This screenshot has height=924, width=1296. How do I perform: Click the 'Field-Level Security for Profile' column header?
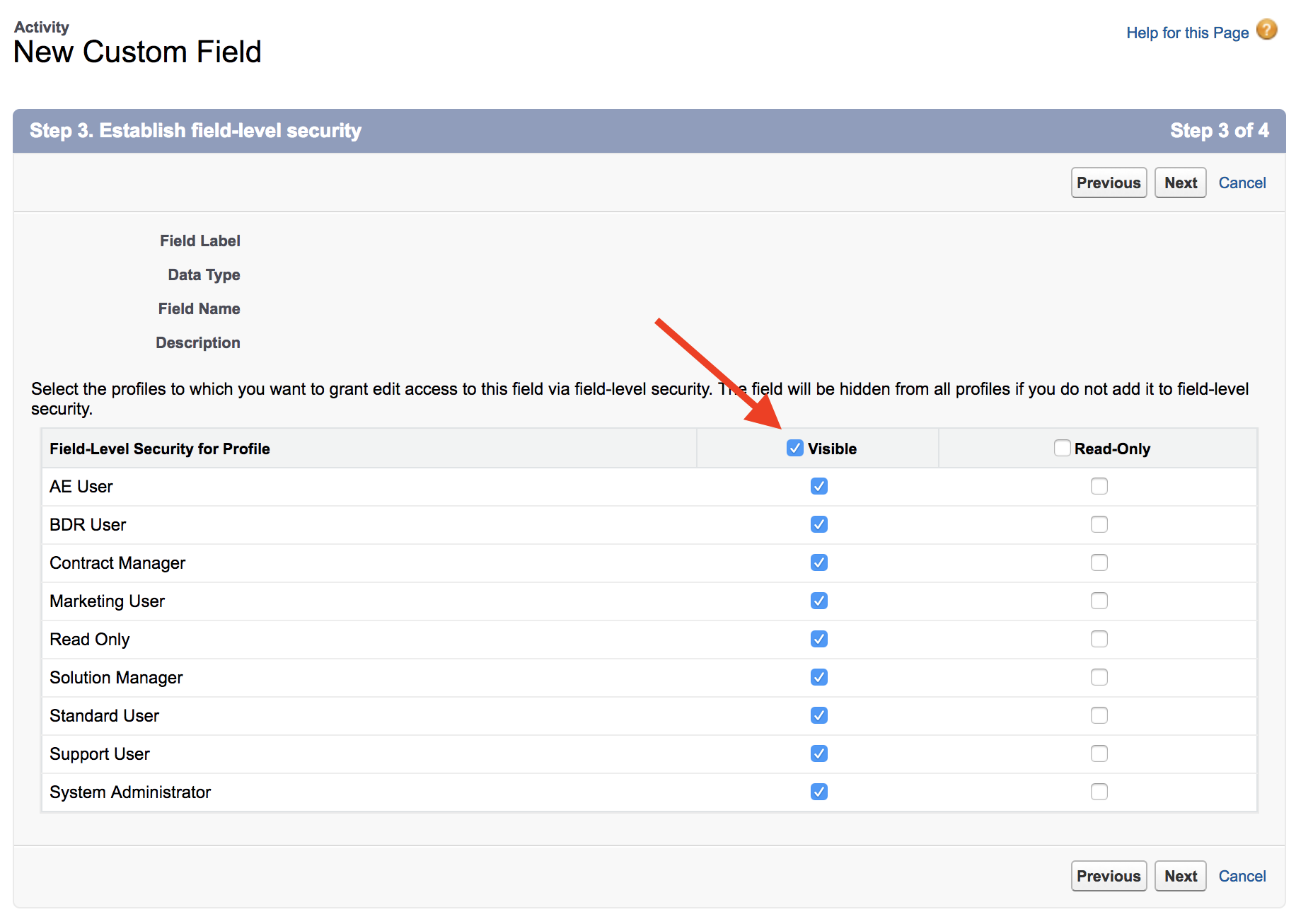click(x=160, y=449)
